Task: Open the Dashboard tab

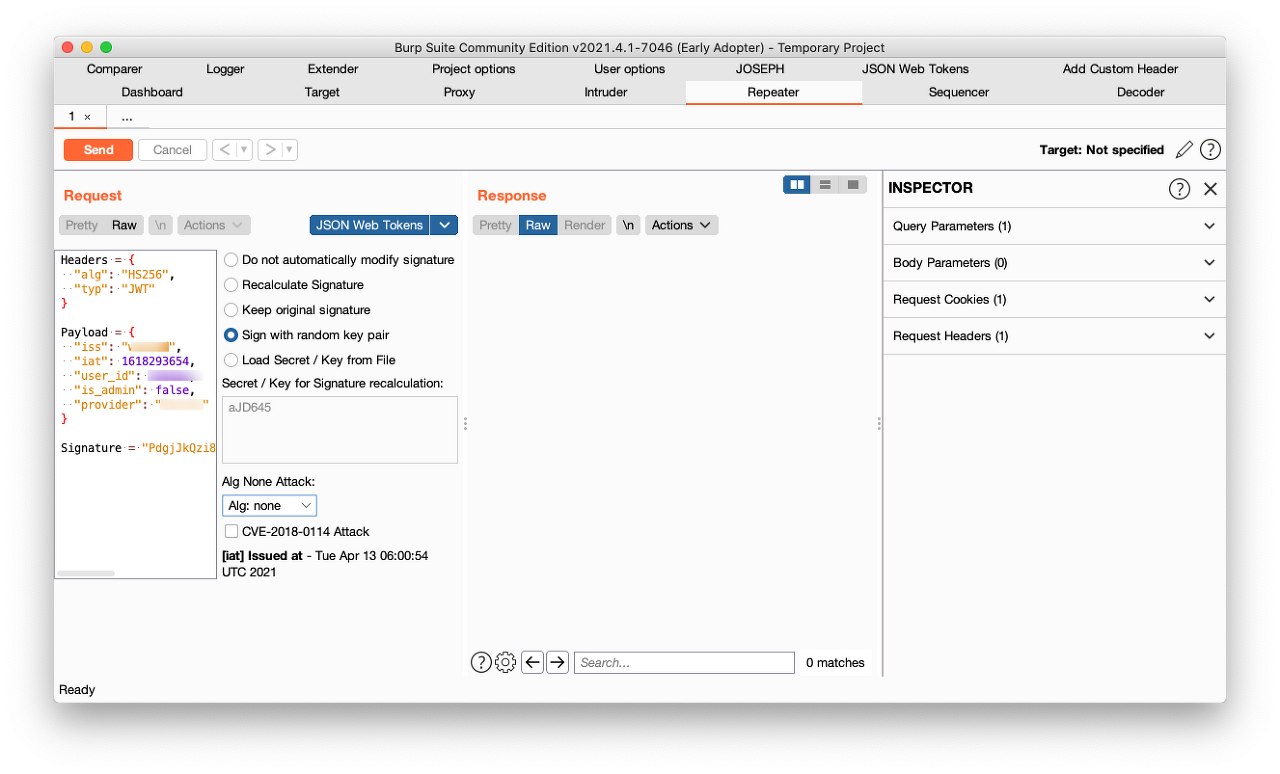Action: 152,92
